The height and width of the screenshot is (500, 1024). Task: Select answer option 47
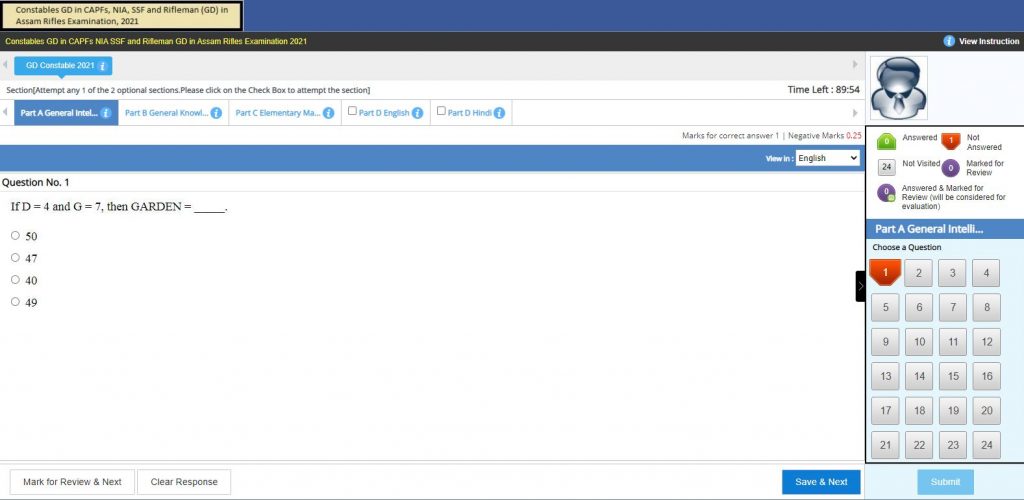point(15,258)
